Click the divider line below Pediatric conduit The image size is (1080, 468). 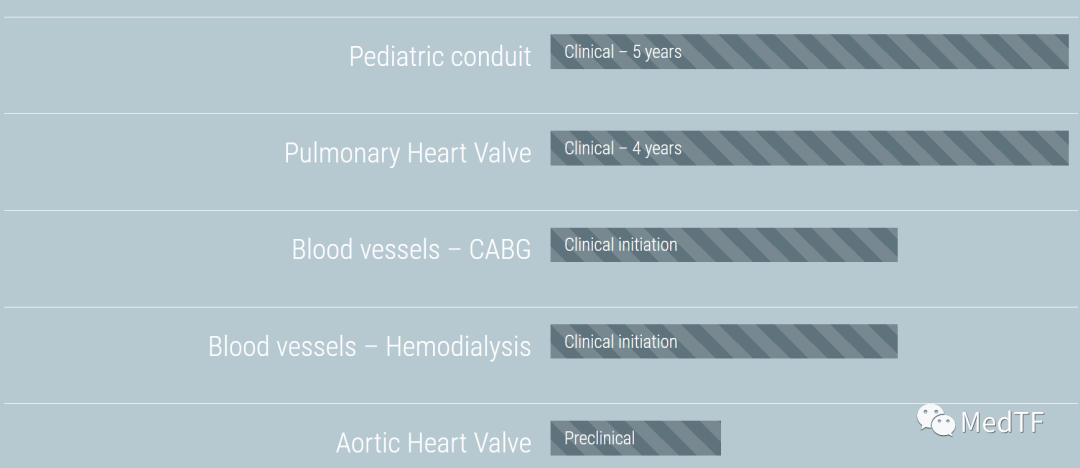541,113
